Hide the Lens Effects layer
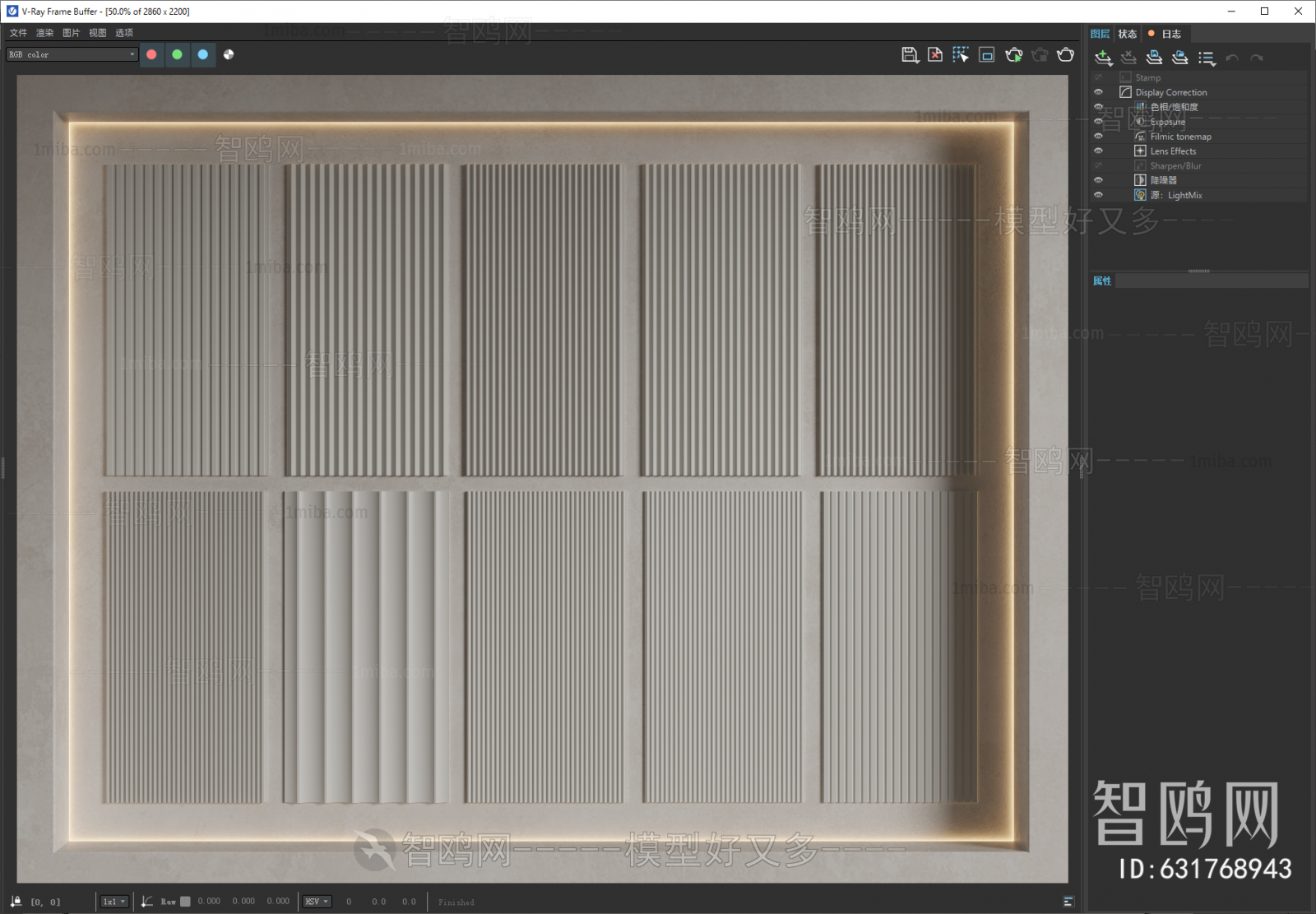1316x914 pixels. 1098,151
